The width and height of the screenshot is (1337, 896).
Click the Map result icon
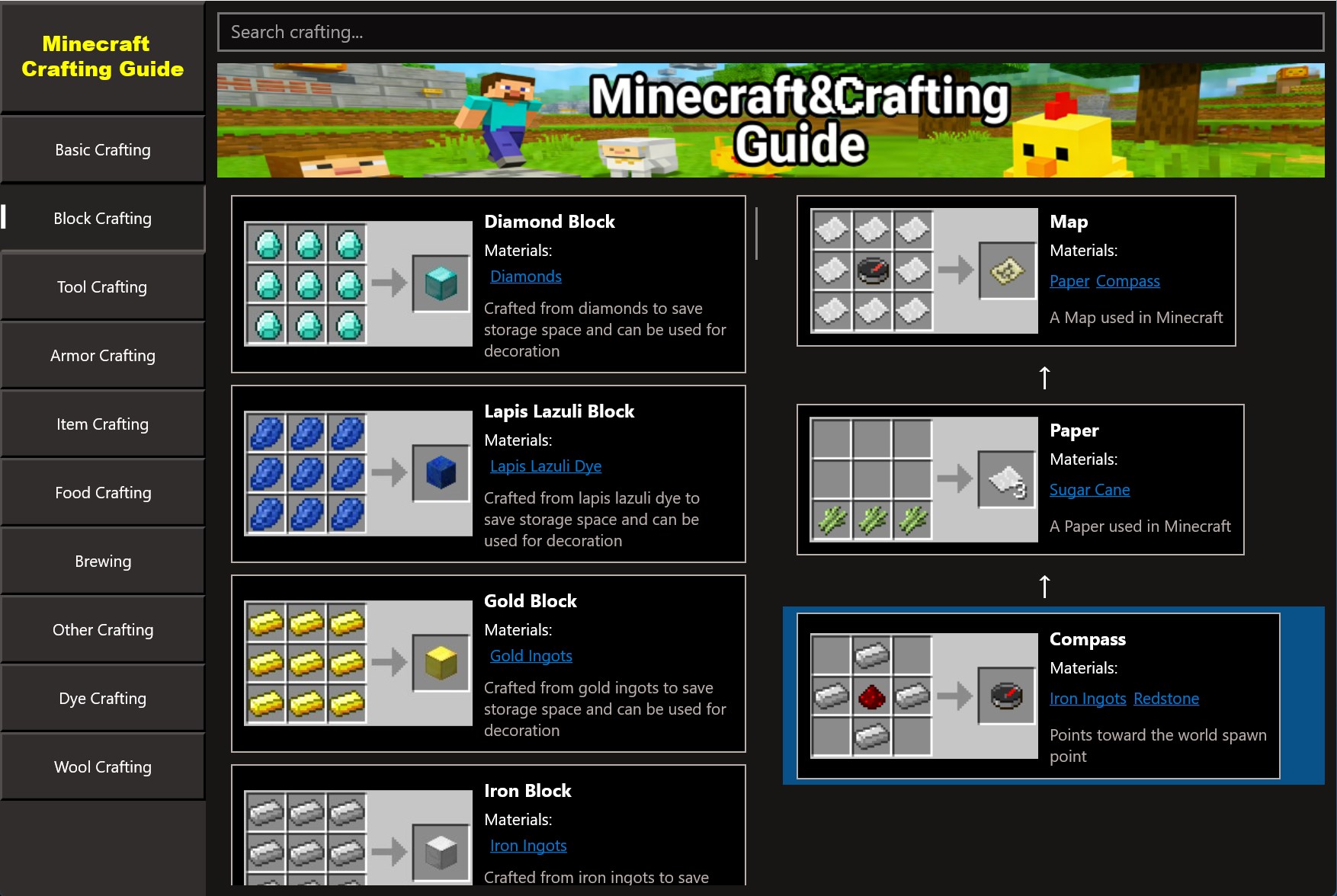click(x=1007, y=270)
